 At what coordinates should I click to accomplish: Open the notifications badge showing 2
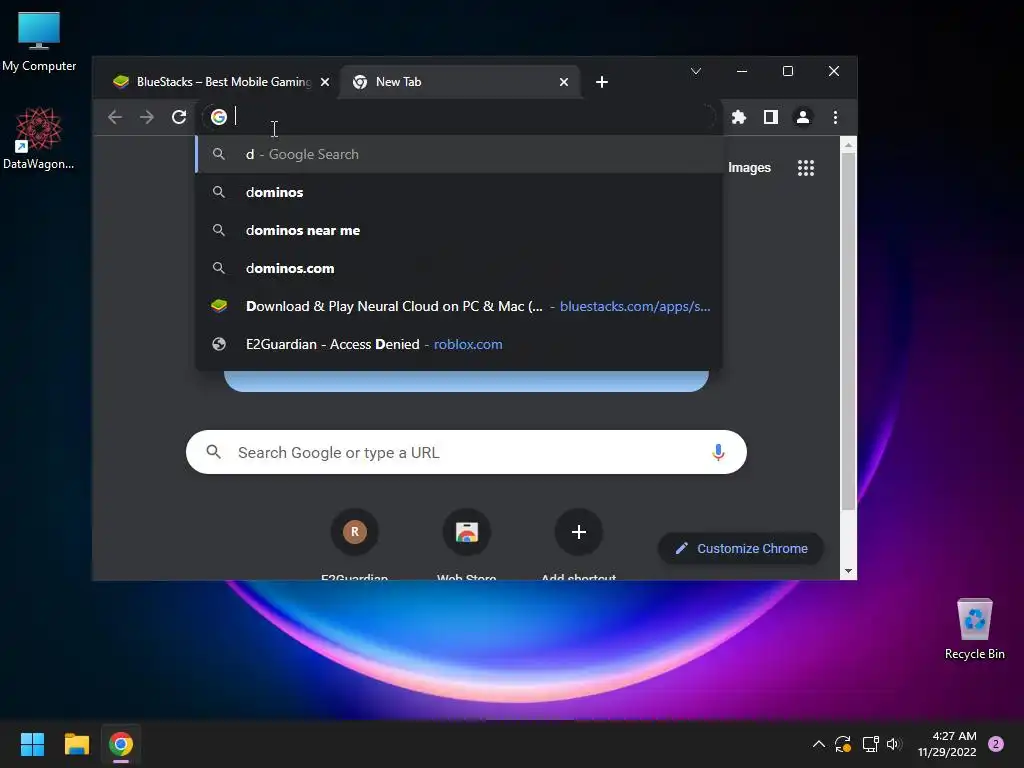click(x=996, y=744)
